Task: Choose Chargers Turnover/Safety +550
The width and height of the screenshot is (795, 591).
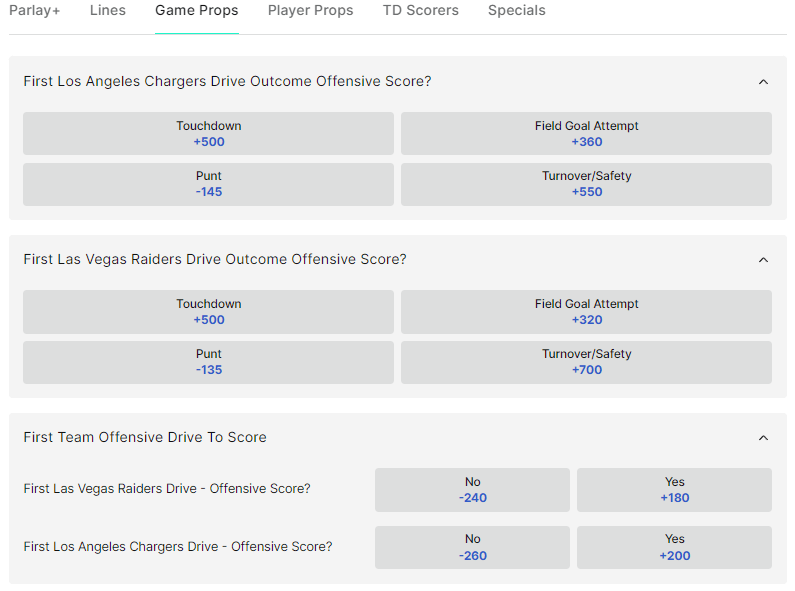Action: click(x=586, y=184)
